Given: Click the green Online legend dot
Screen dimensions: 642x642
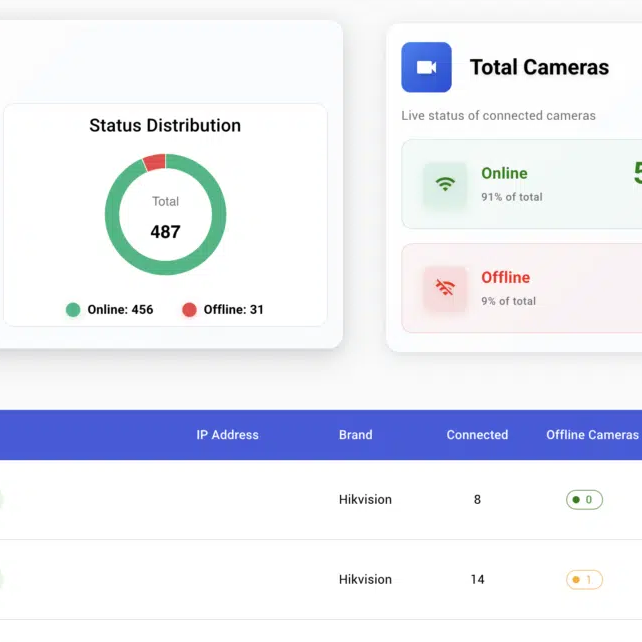Looking at the screenshot, I should coord(73,310).
